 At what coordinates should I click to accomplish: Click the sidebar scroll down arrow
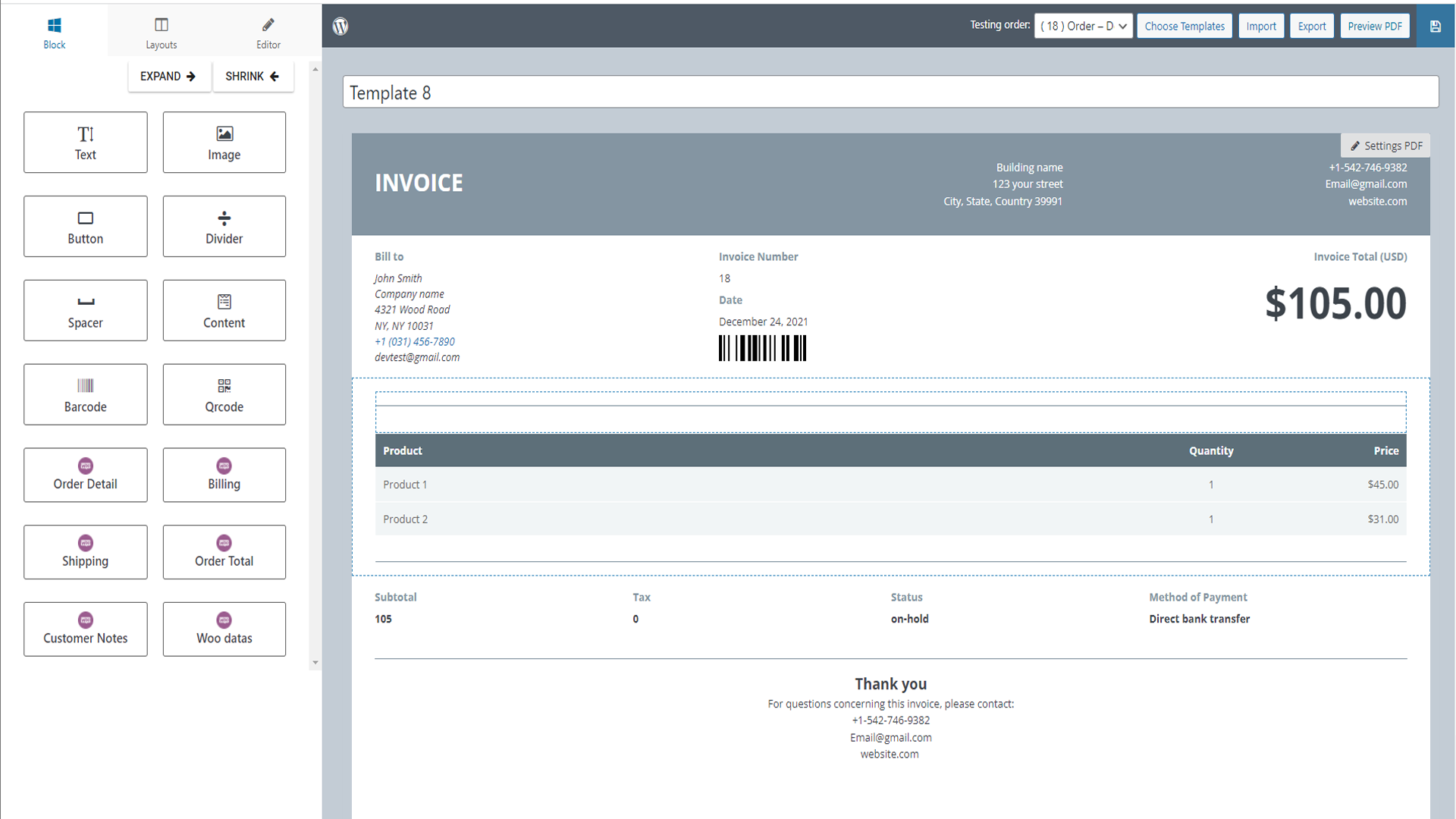[x=315, y=663]
